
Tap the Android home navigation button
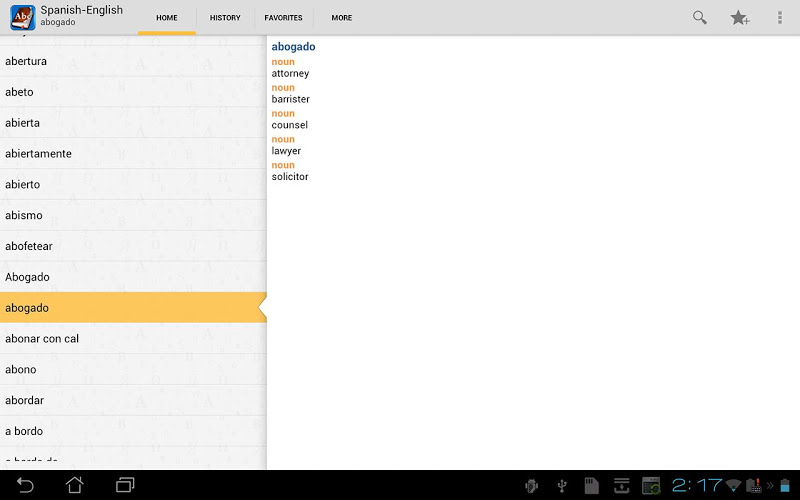74,485
